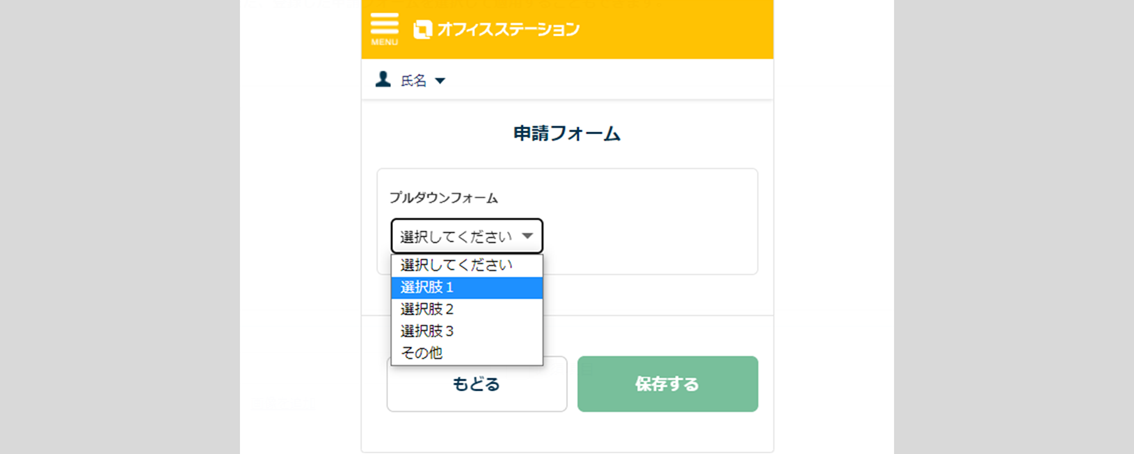This screenshot has width=1134, height=454.
Task: Click empty area of the yellow header bar
Action: point(680,30)
